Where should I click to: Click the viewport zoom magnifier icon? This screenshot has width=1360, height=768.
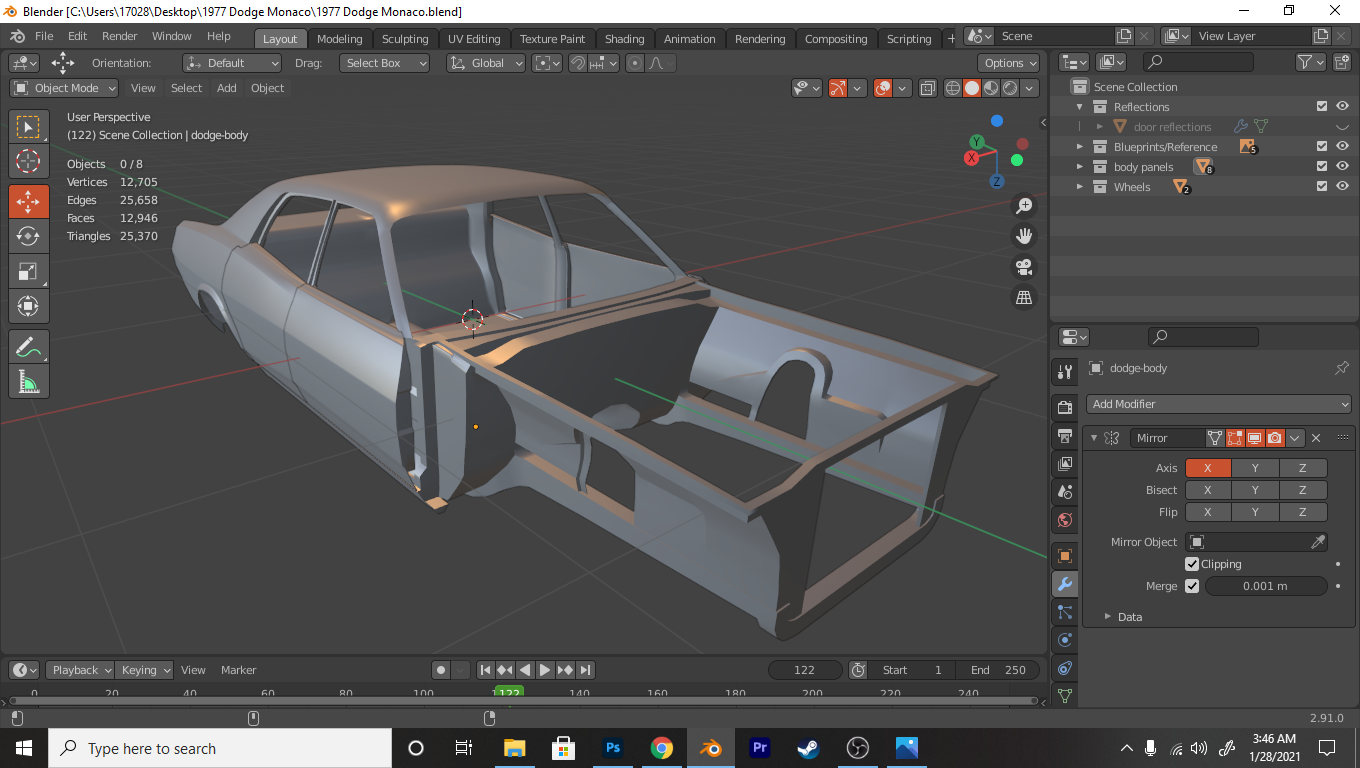[x=1024, y=206]
